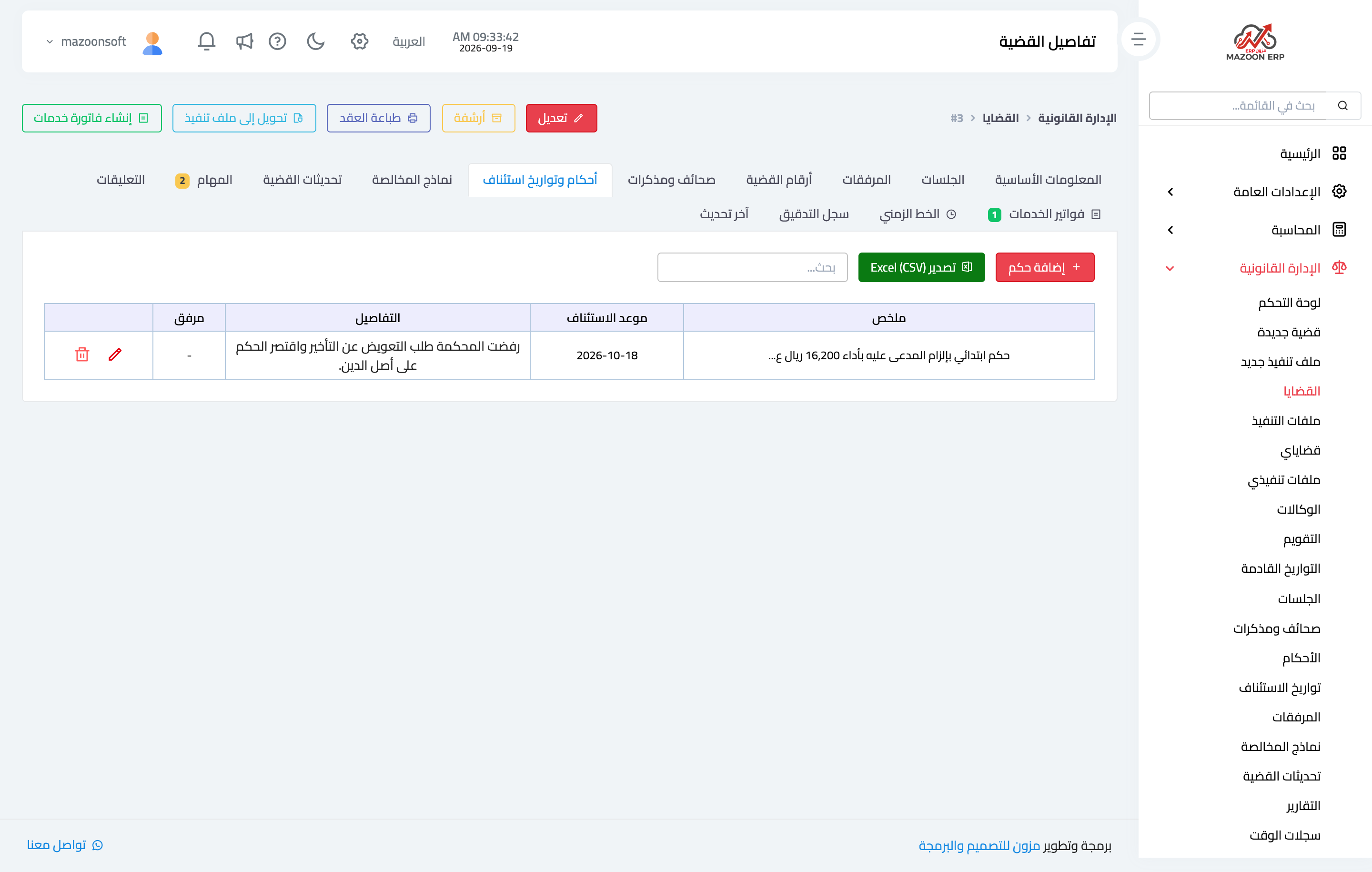The image size is (1372, 872).
Task: Open التقويم in the sidebar
Action: (1301, 539)
